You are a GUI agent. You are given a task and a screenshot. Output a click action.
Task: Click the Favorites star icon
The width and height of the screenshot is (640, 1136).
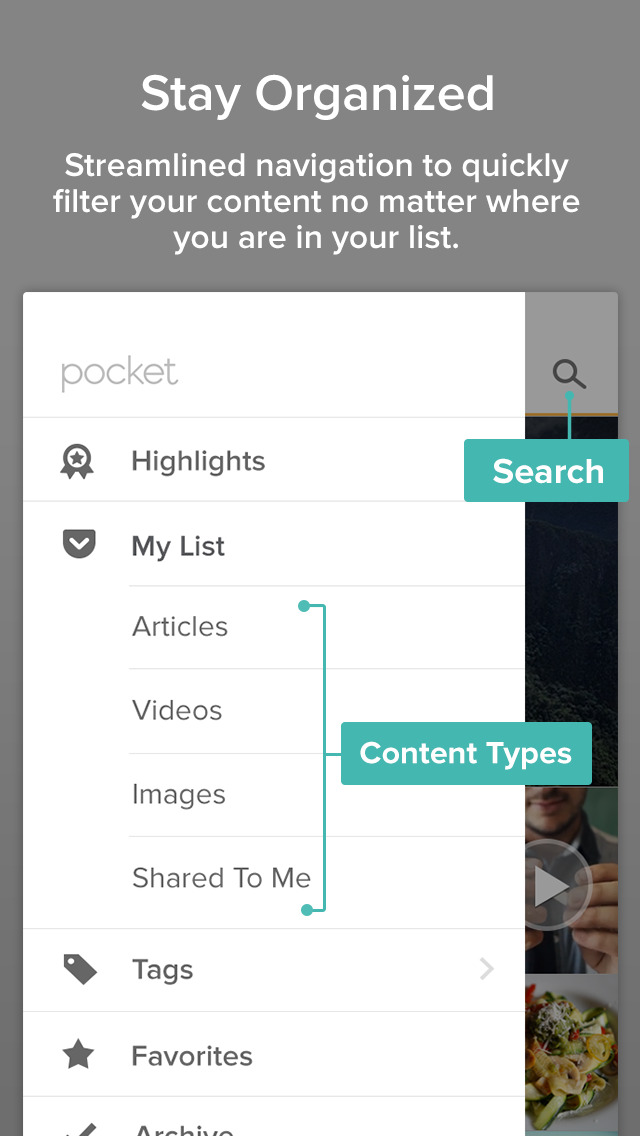coord(78,1055)
